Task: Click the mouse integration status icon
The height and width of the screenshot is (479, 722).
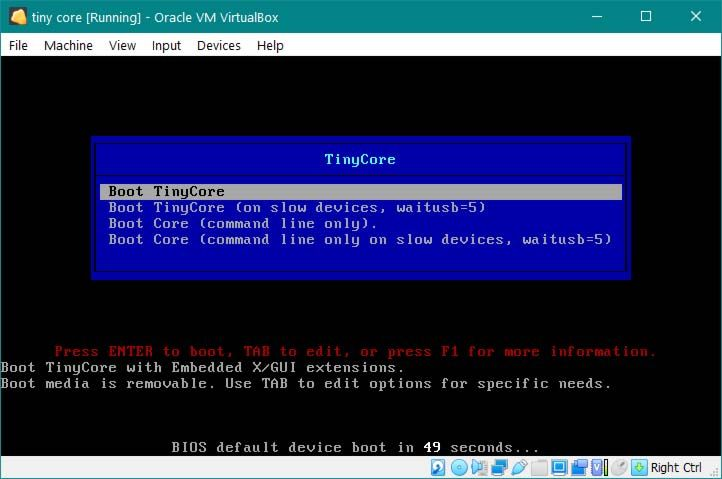Action: 620,467
